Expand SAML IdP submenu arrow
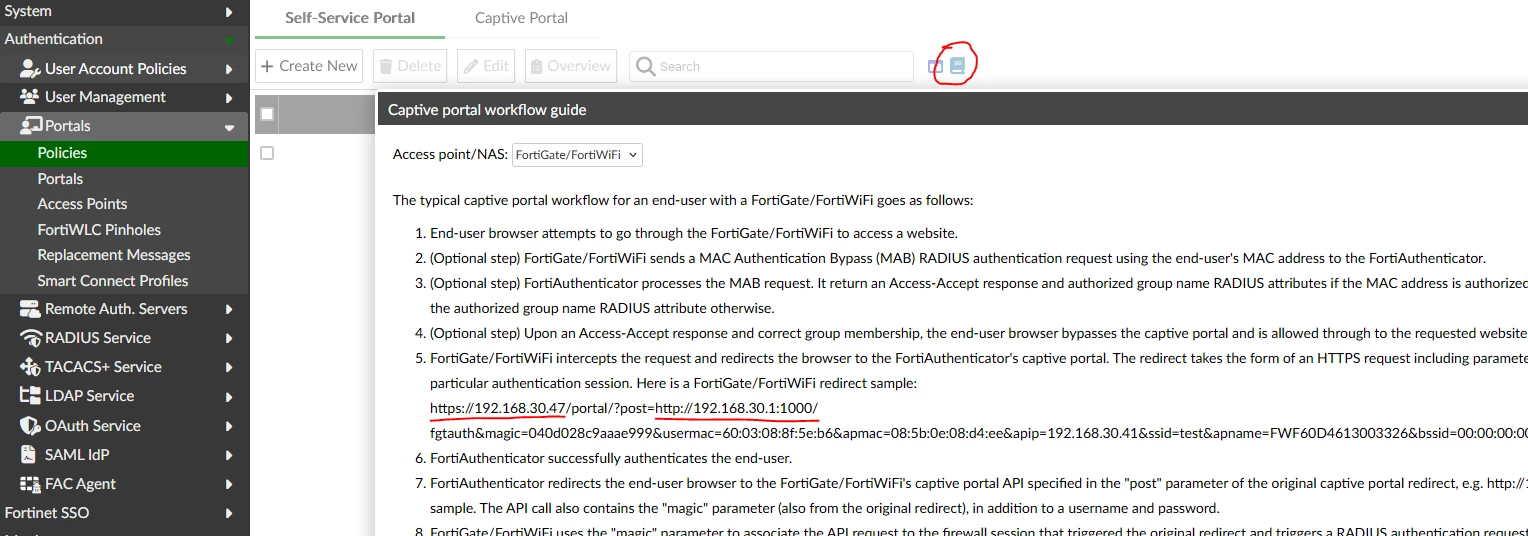 tap(229, 455)
